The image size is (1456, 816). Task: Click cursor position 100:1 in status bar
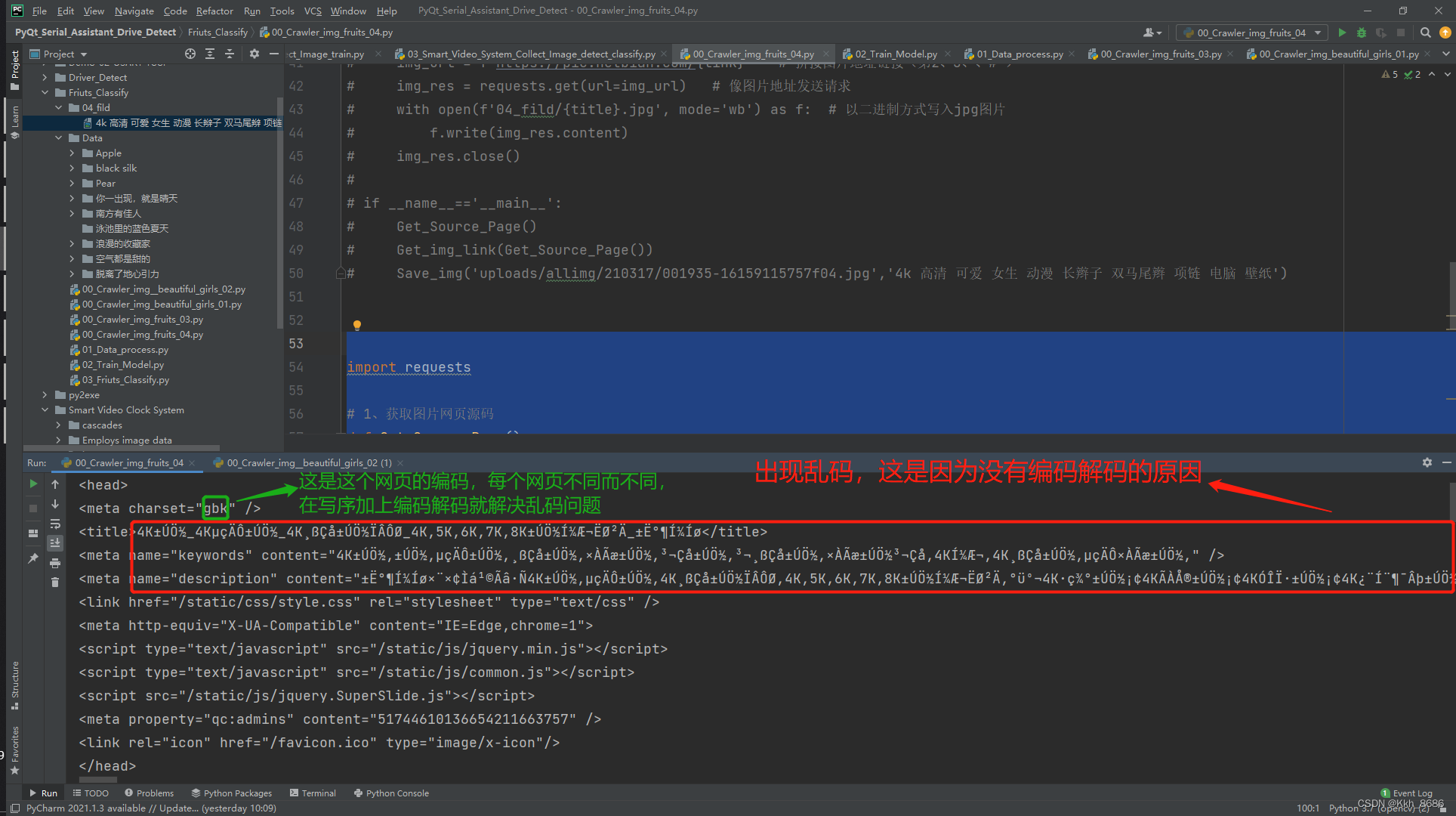(1307, 808)
